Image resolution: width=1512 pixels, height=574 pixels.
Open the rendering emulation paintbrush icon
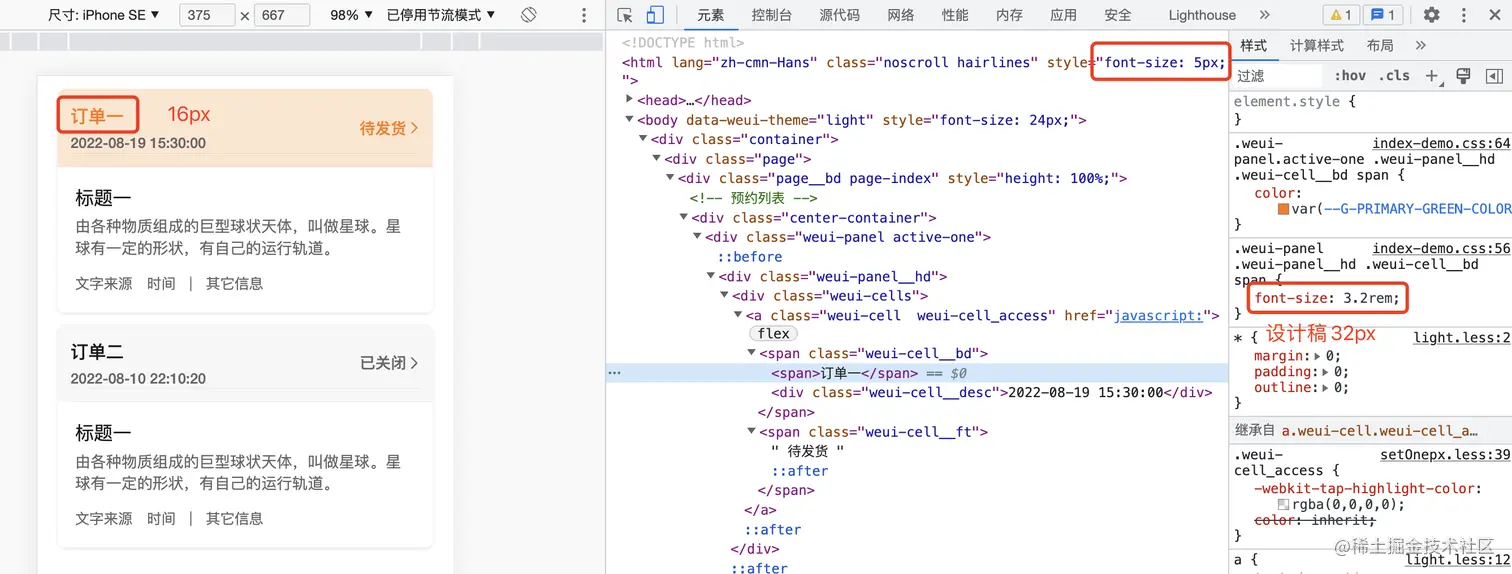1463,76
